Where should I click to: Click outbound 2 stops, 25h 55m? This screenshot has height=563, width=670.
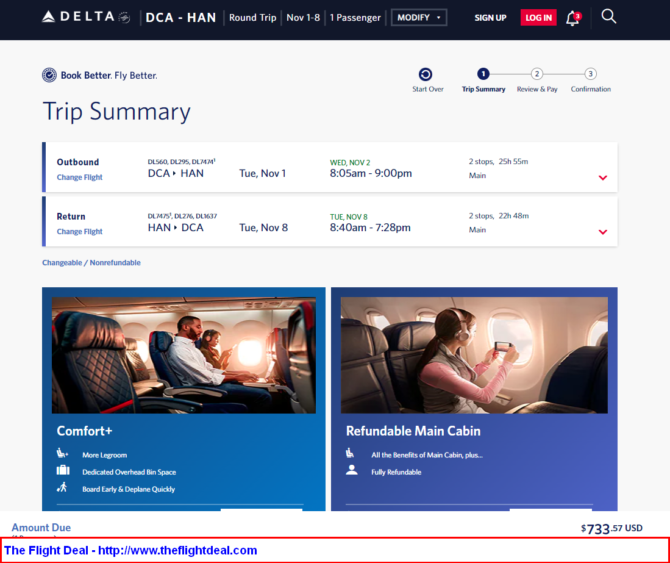498,161
